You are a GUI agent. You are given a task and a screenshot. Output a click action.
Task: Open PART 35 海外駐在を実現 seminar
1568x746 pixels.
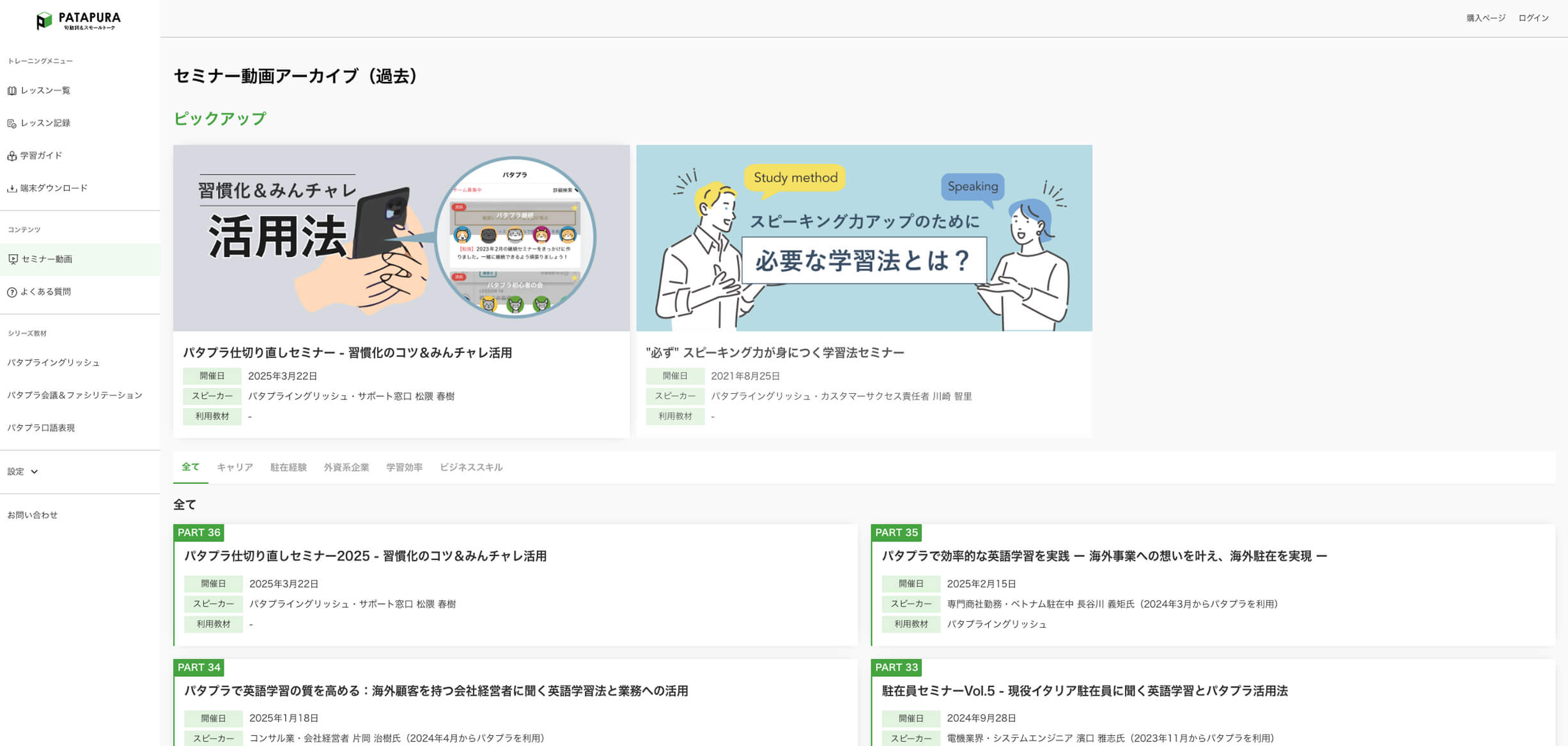pos(1105,556)
